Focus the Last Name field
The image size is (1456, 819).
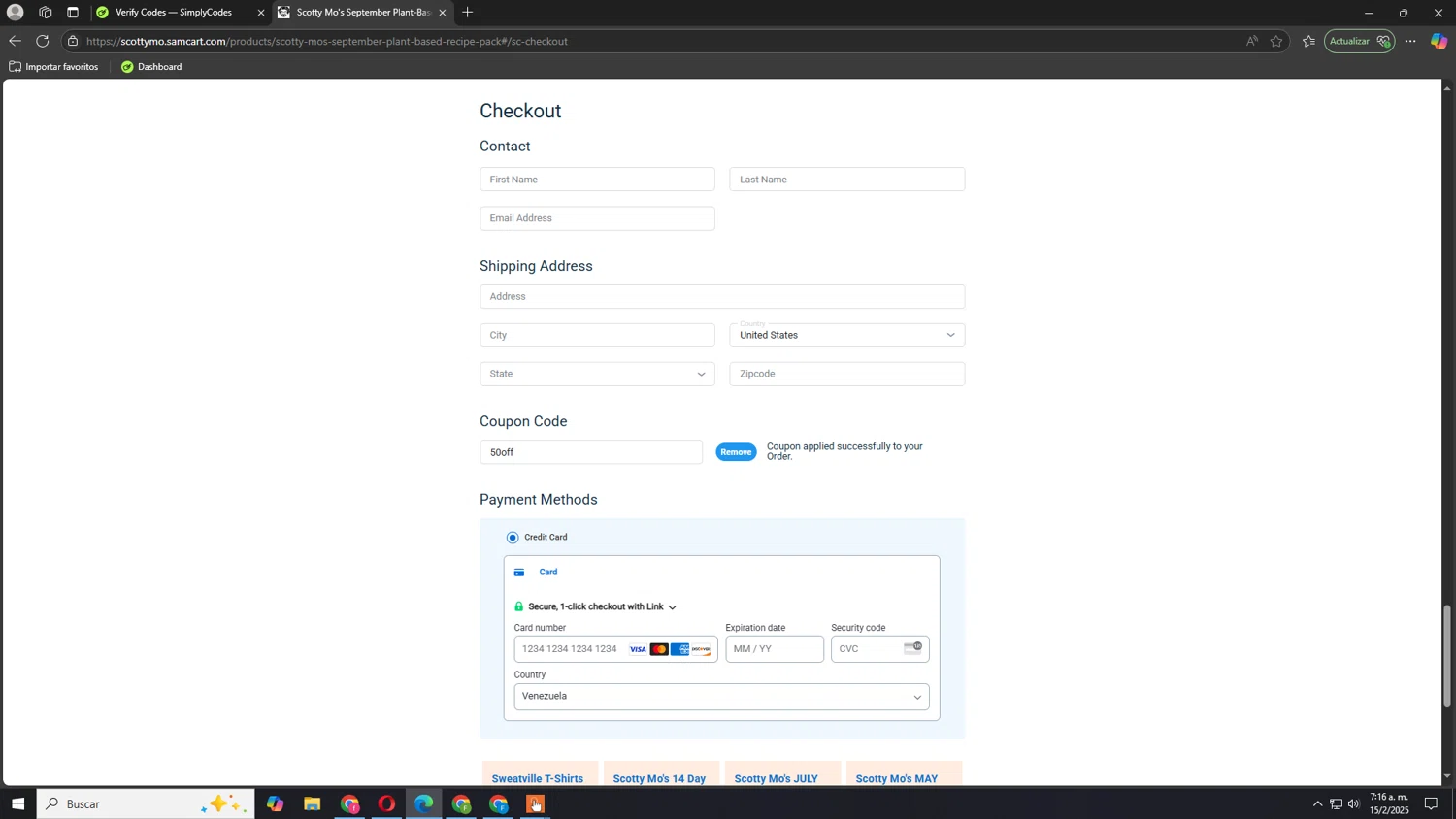click(847, 180)
